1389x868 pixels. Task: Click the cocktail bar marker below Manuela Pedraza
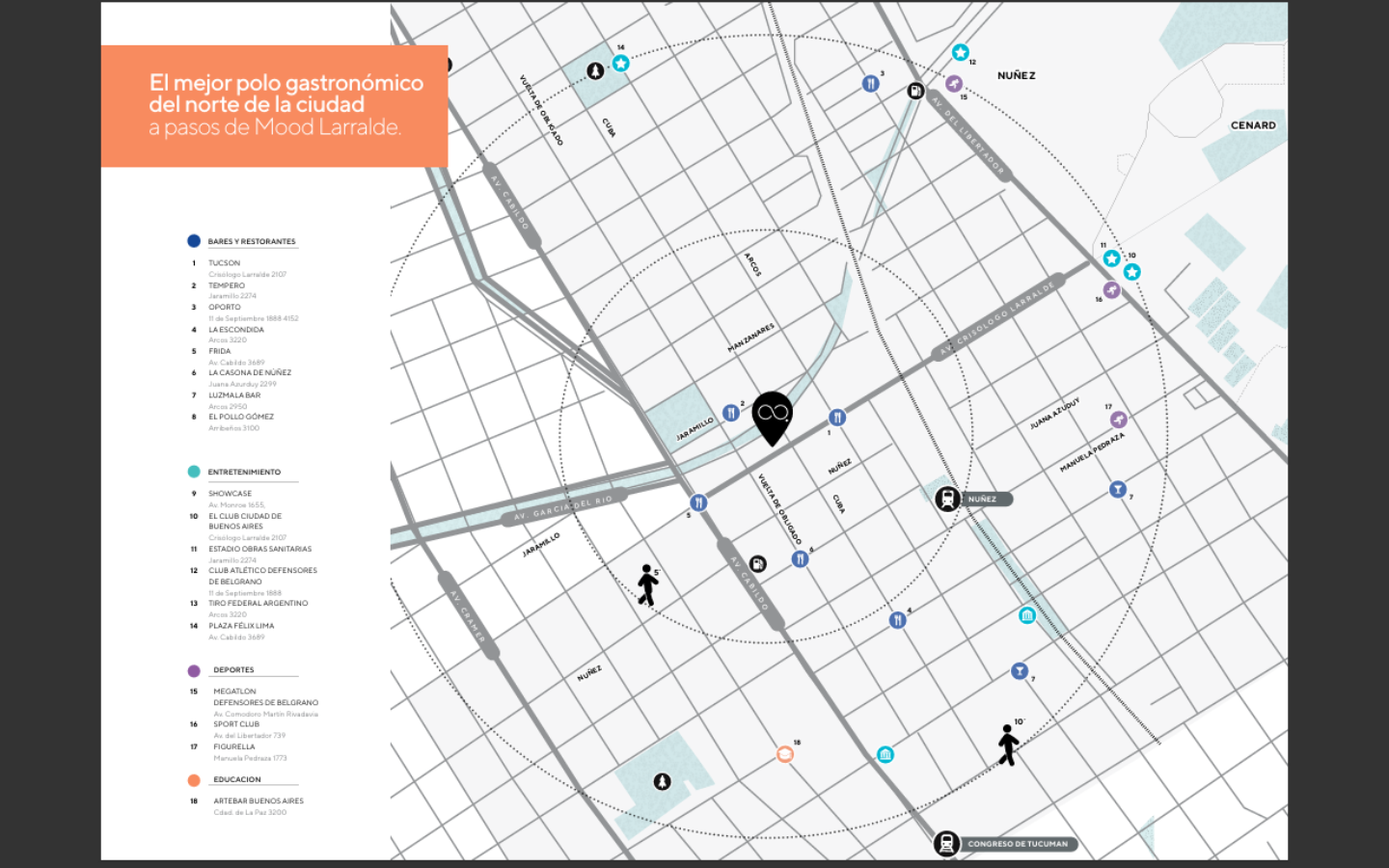click(x=1117, y=490)
